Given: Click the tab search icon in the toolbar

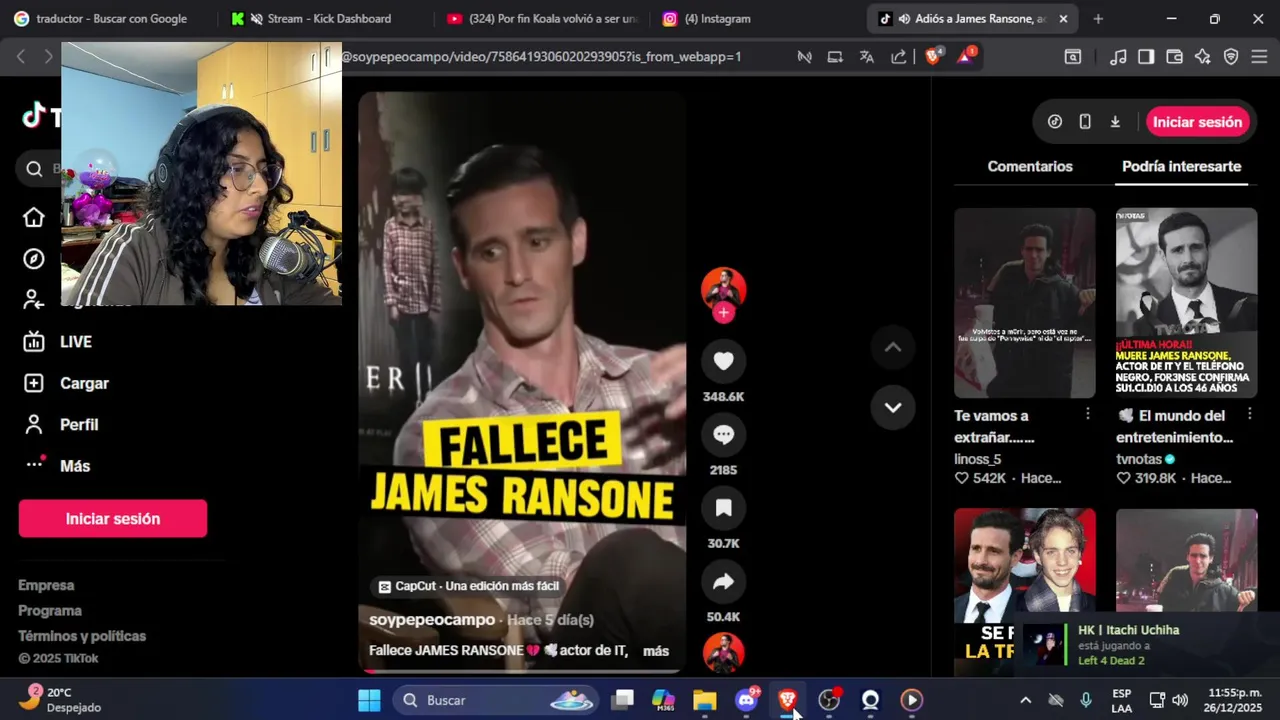Looking at the screenshot, I should click(1073, 57).
